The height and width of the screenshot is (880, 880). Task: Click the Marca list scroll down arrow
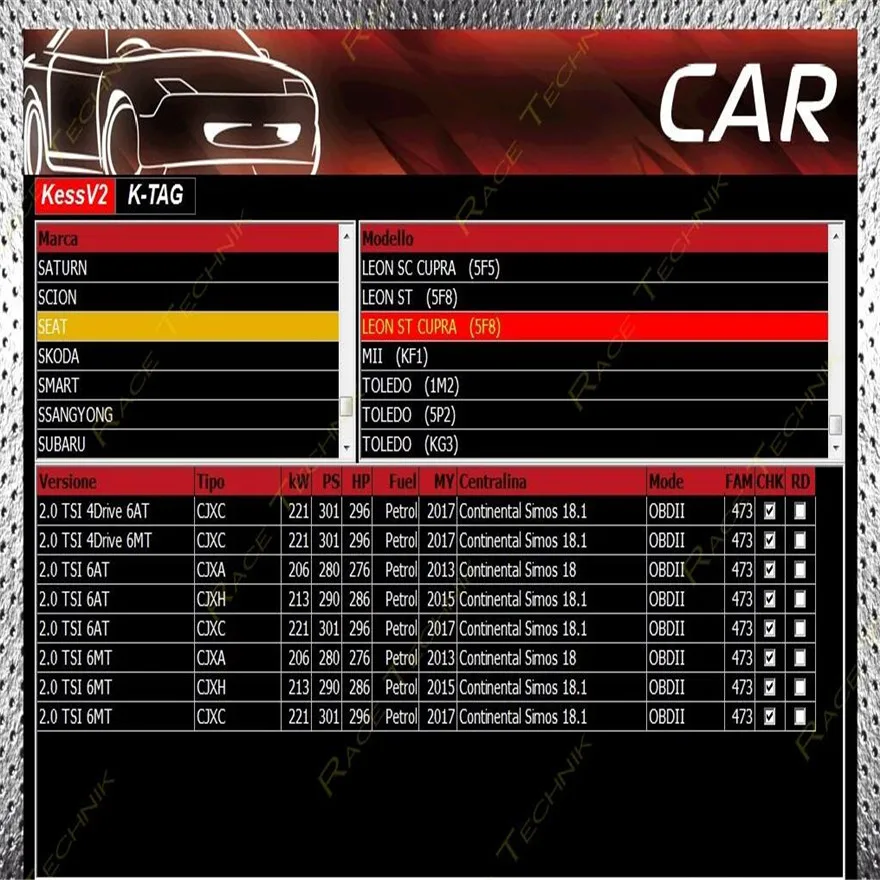pyautogui.click(x=346, y=447)
